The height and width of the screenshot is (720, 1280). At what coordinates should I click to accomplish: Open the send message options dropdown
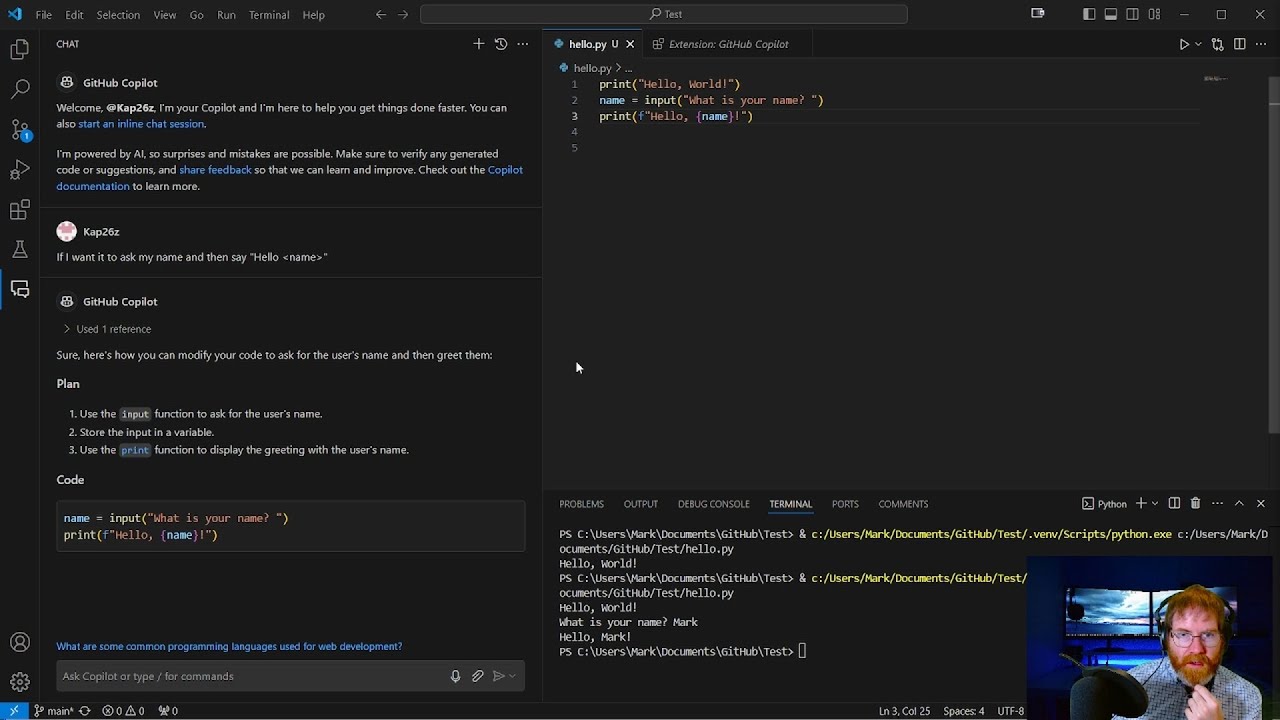click(x=513, y=676)
